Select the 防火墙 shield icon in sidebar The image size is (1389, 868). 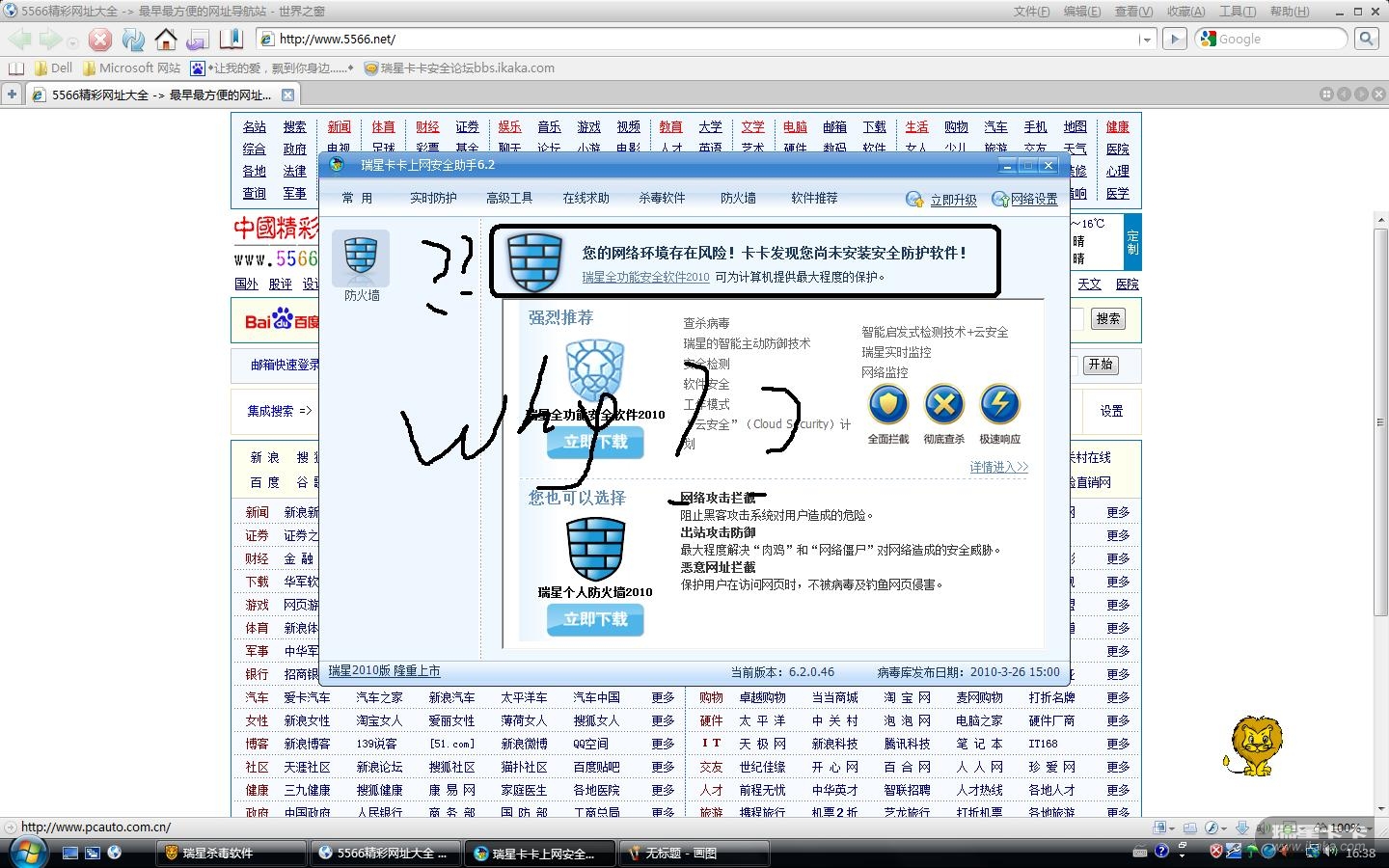pos(361,258)
